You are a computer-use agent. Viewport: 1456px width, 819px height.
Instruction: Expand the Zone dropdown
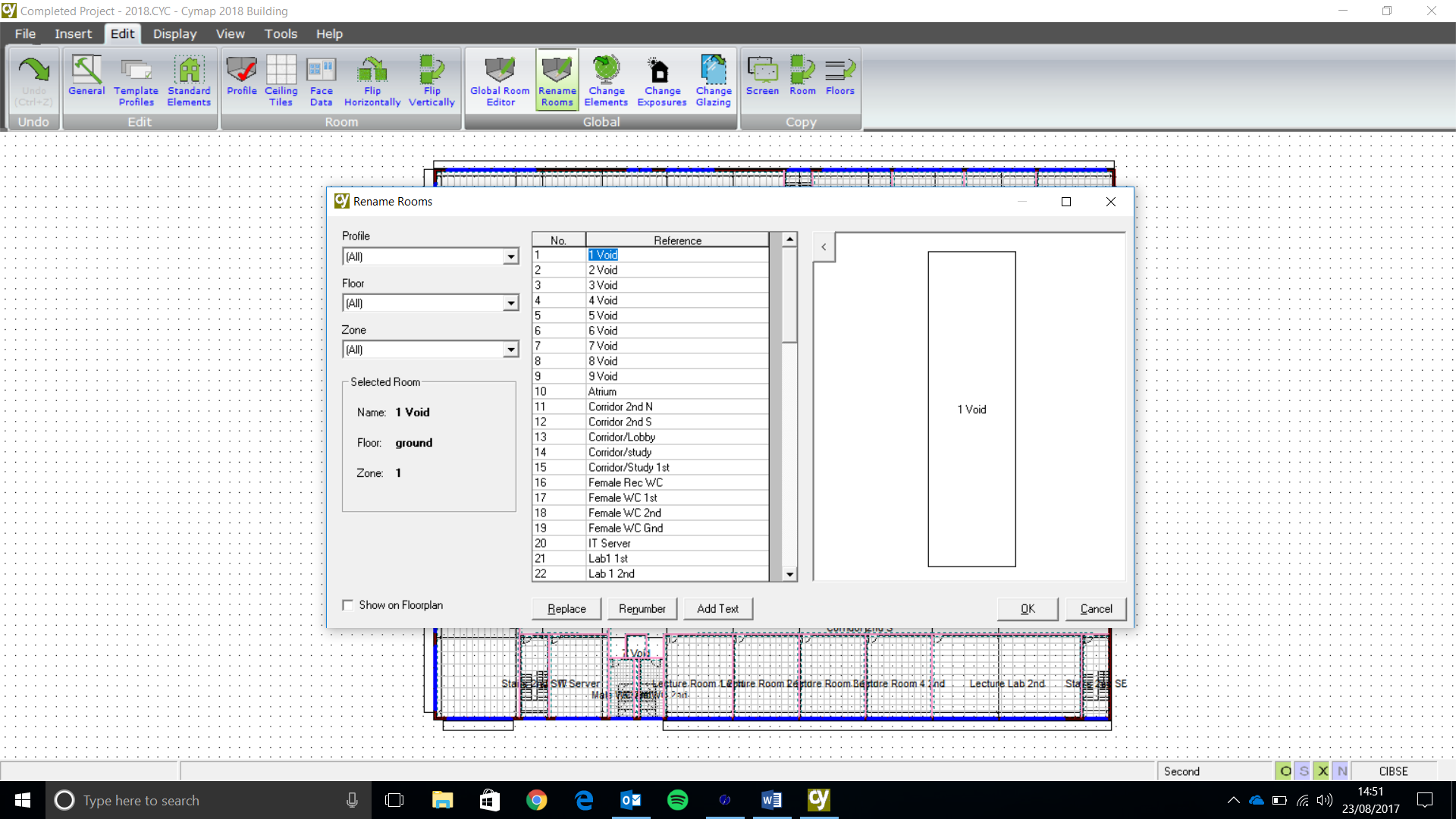coord(511,350)
